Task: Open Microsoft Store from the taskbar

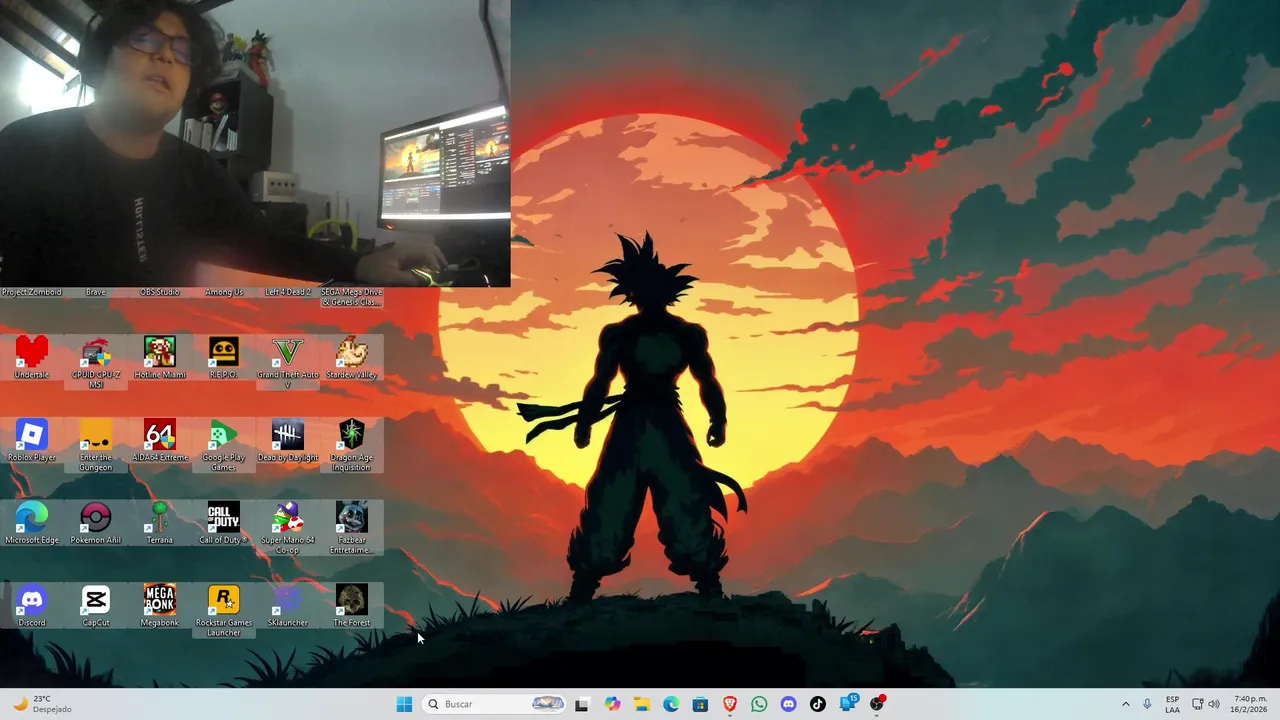Action: pyautogui.click(x=700, y=704)
